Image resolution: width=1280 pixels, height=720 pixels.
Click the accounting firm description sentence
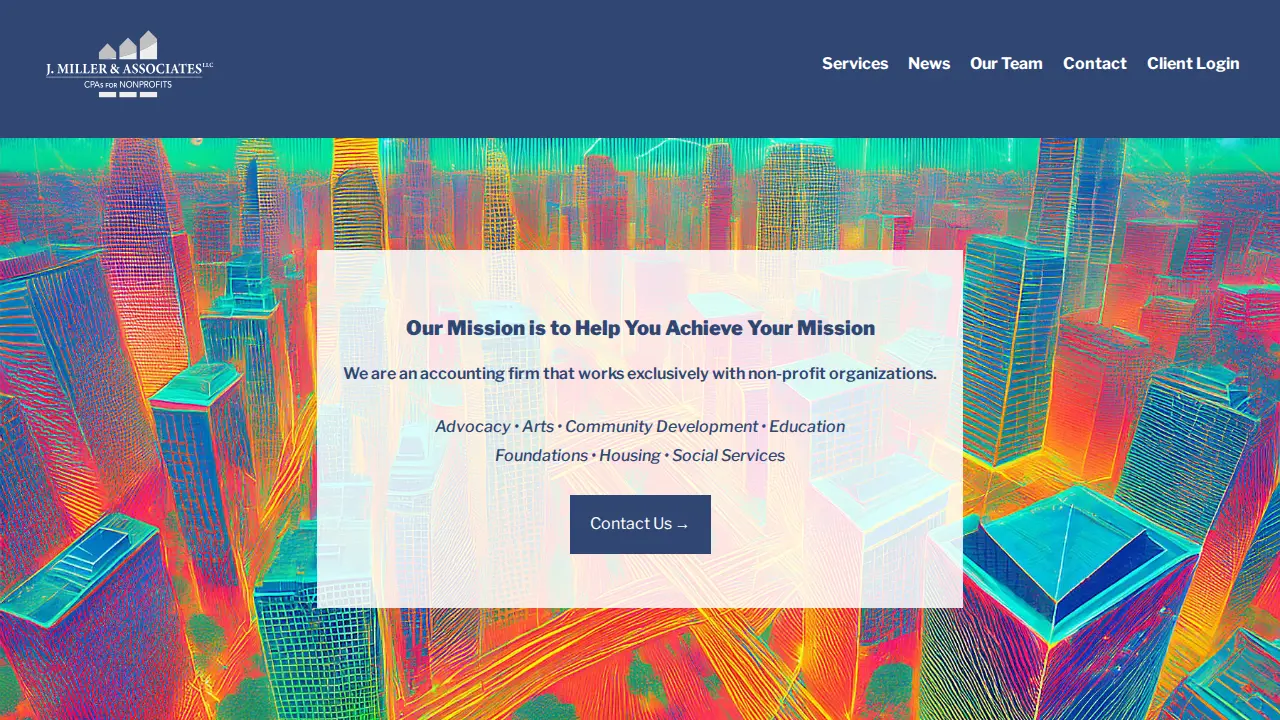point(640,374)
